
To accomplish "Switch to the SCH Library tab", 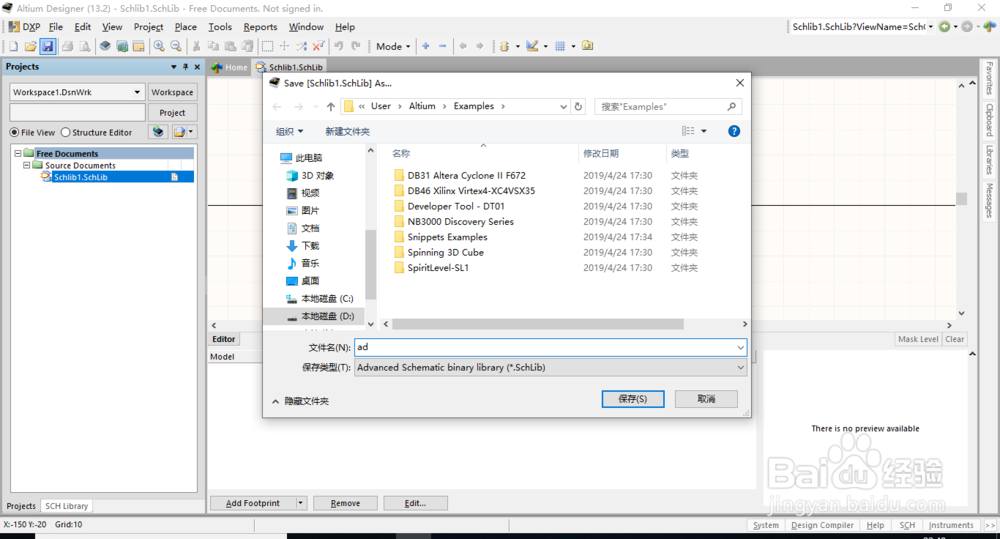I will pos(66,506).
